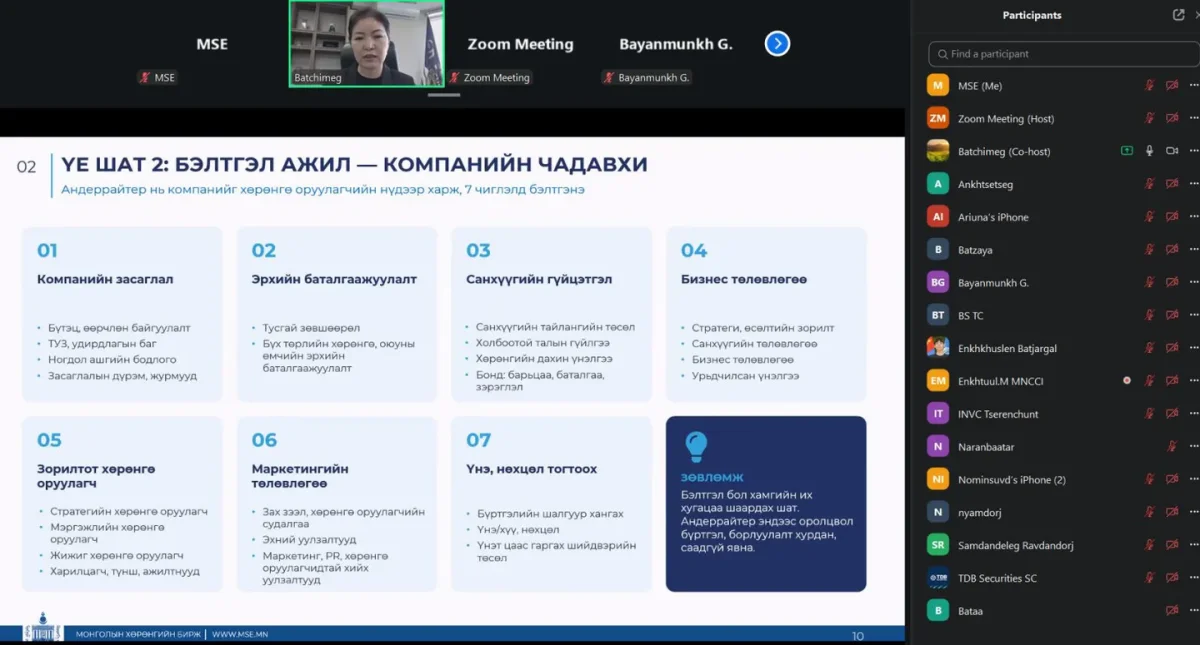Open more options for MSE (Me)

(1193, 86)
